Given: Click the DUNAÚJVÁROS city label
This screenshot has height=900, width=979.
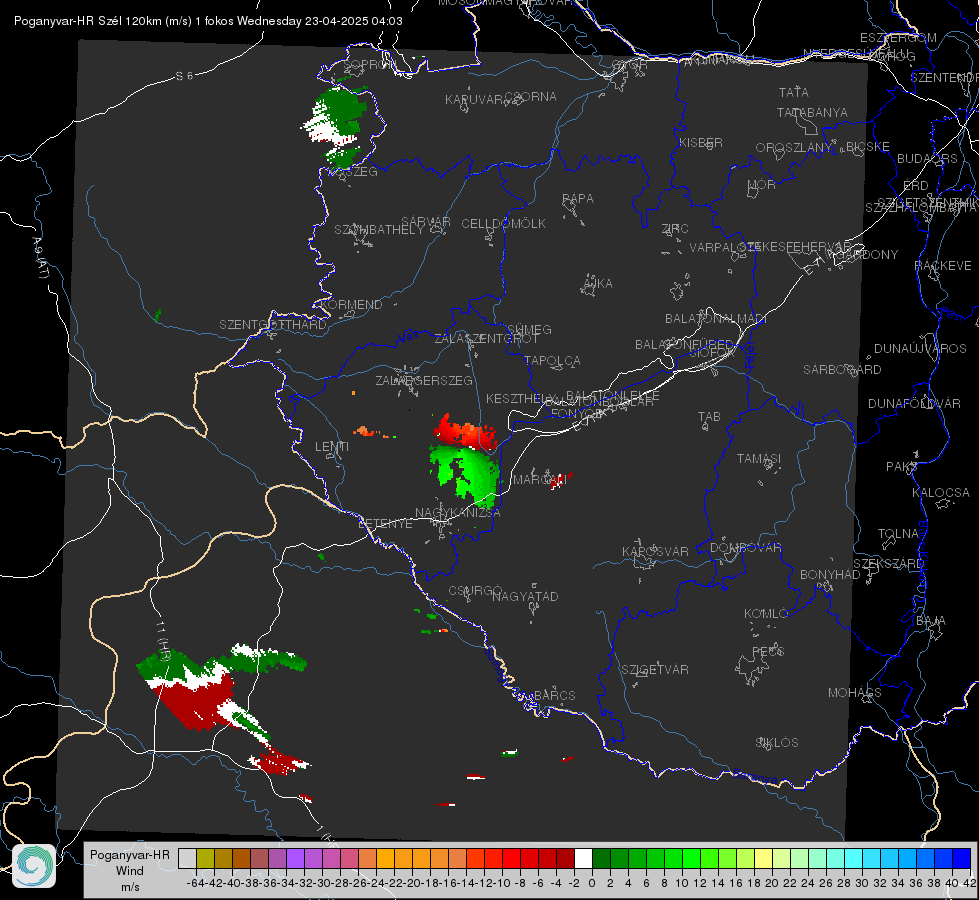Looking at the screenshot, I should point(920,349).
